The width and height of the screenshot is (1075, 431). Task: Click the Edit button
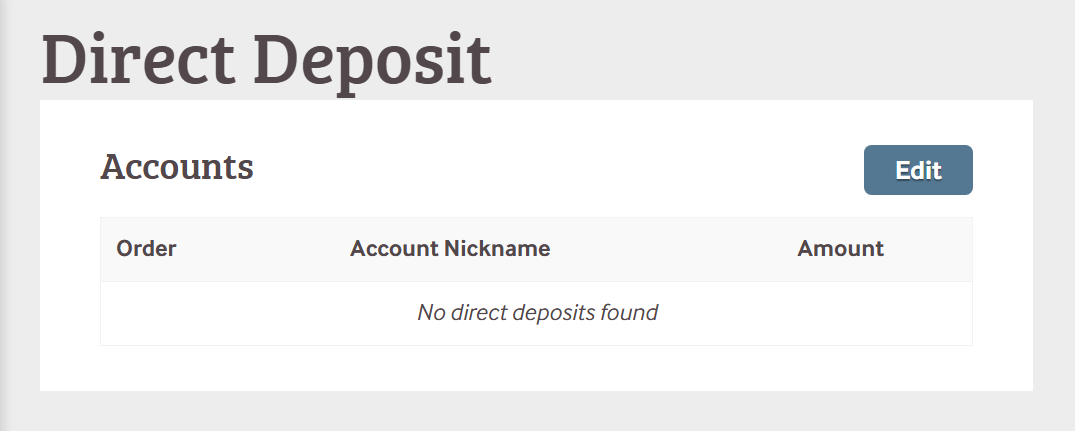[x=918, y=170]
